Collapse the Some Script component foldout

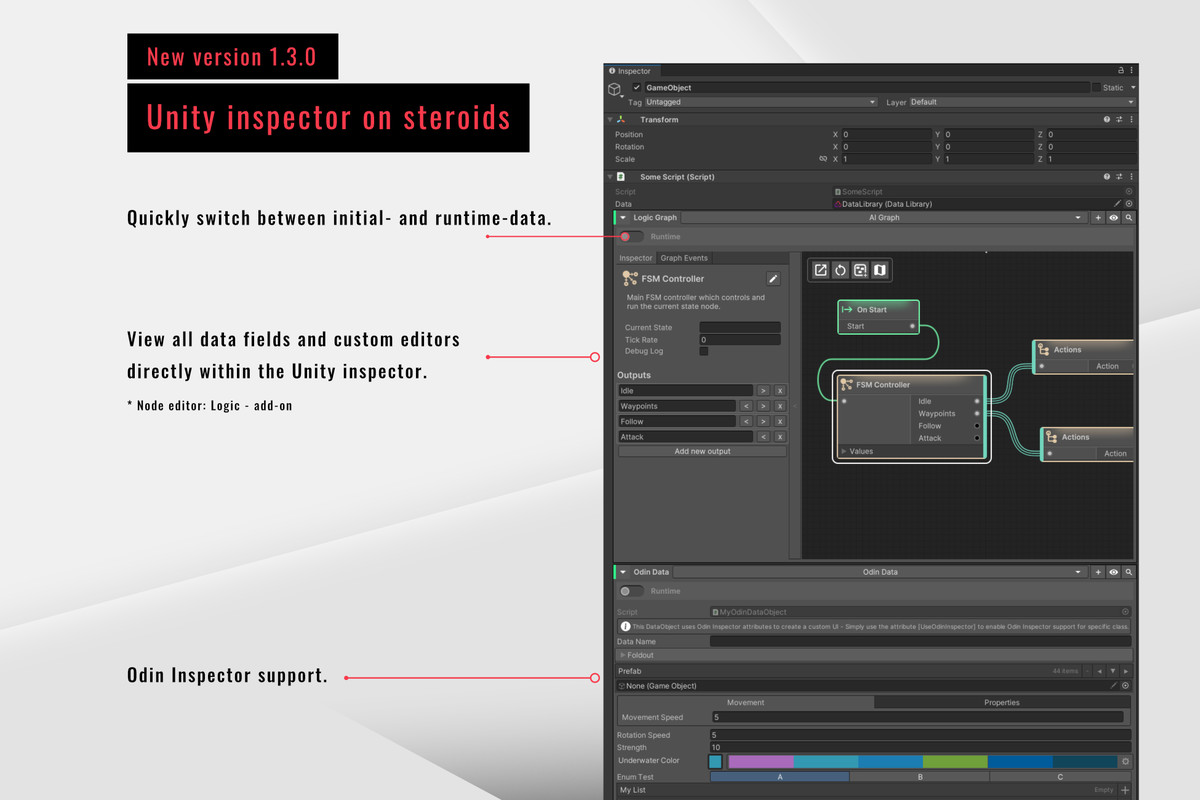(x=610, y=177)
